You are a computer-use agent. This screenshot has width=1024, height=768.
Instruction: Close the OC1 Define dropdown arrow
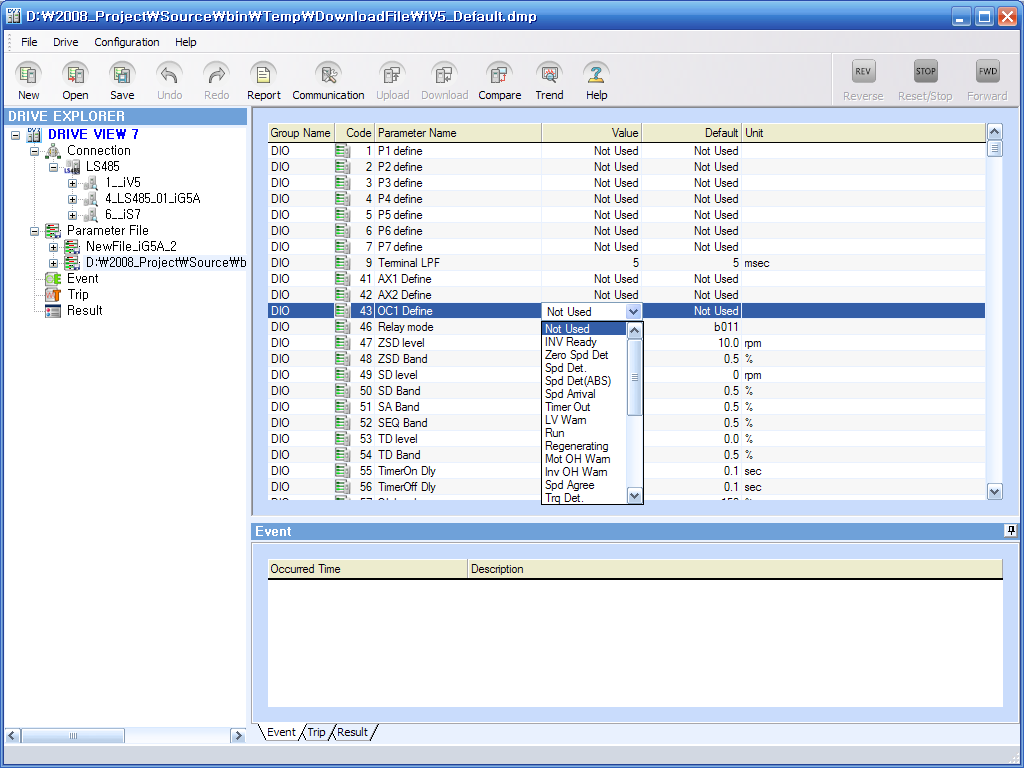632,312
